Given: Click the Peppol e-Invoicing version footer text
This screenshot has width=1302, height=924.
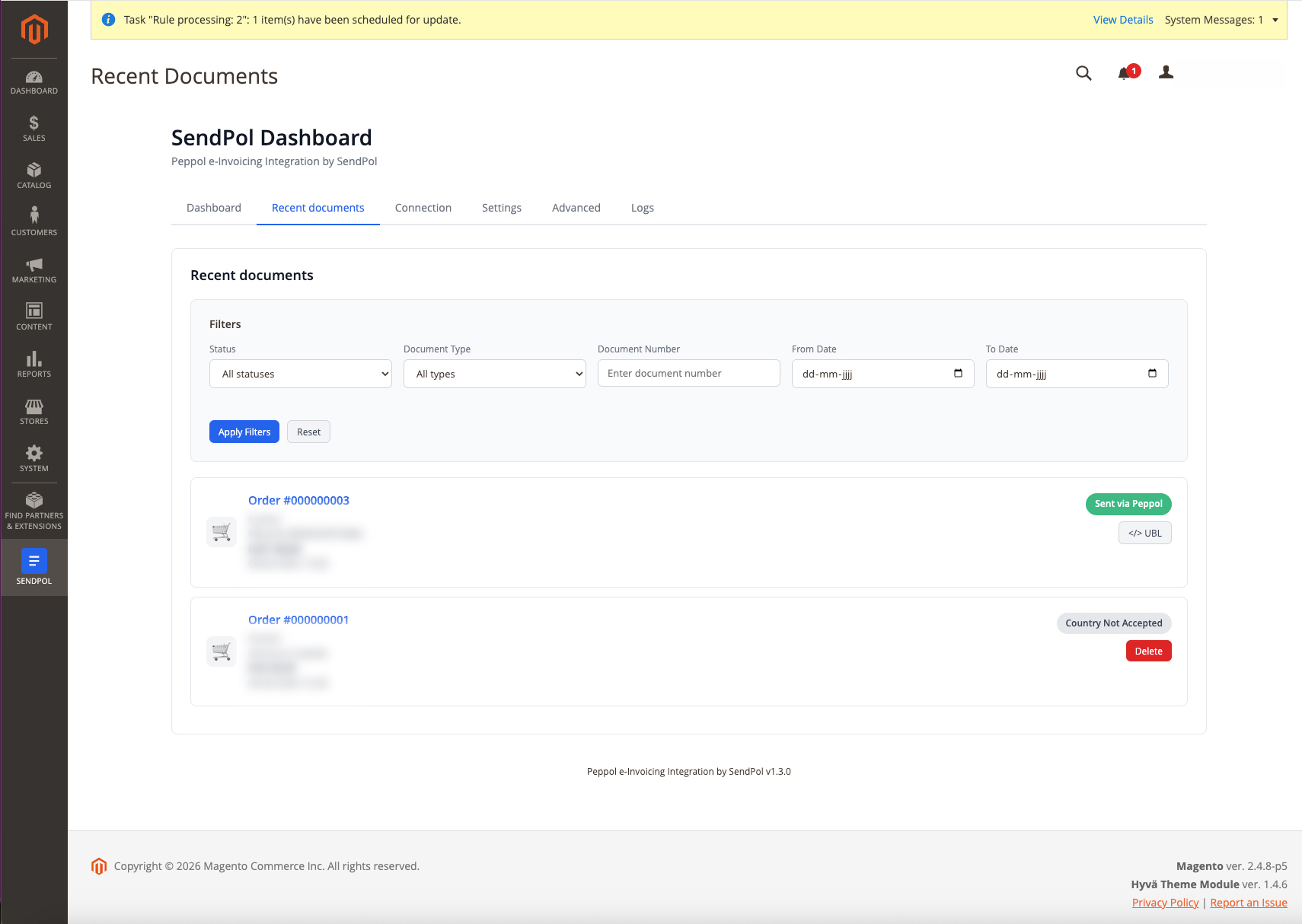Looking at the screenshot, I should (689, 772).
